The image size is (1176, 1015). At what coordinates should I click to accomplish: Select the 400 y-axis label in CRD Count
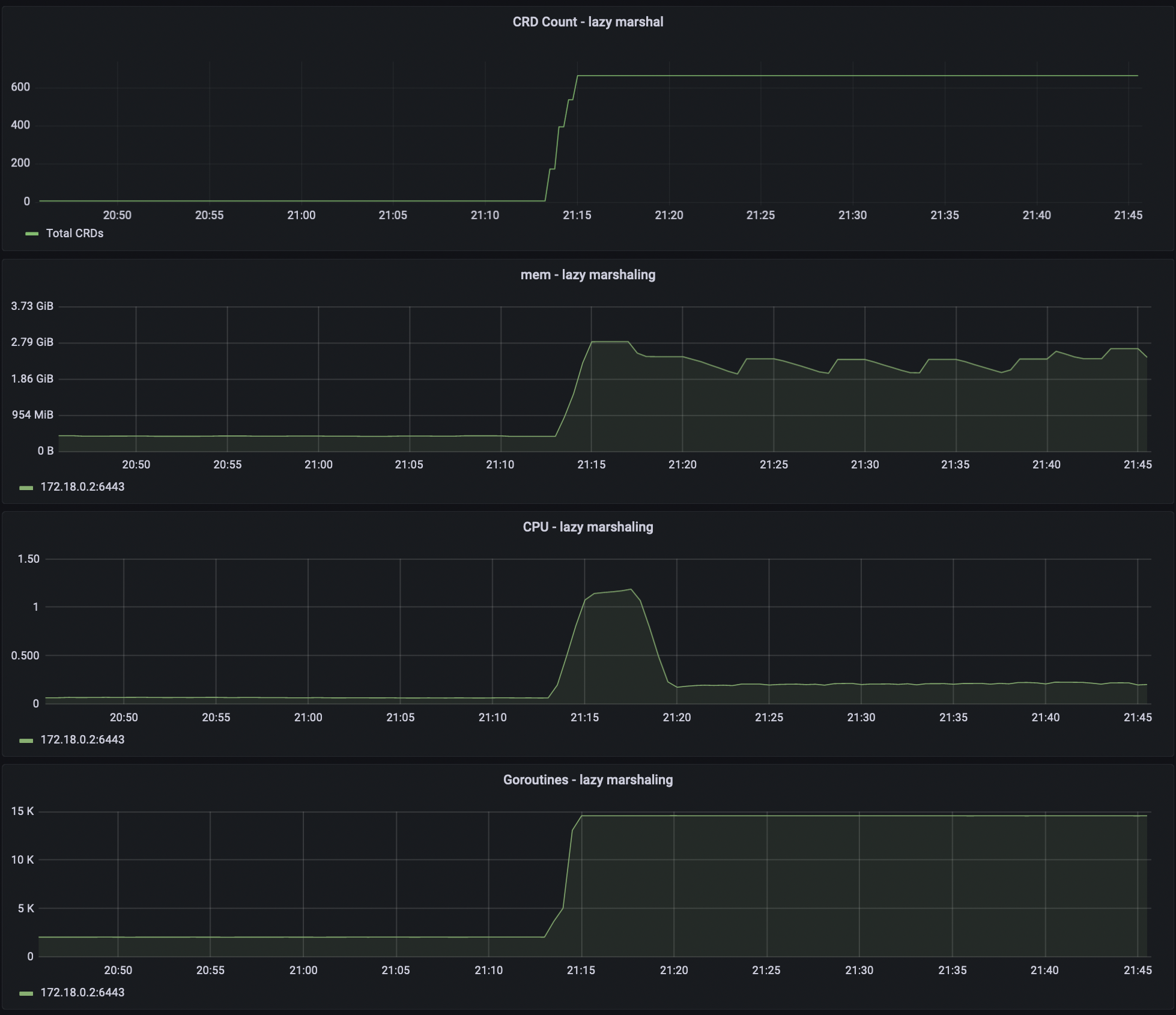[20, 125]
